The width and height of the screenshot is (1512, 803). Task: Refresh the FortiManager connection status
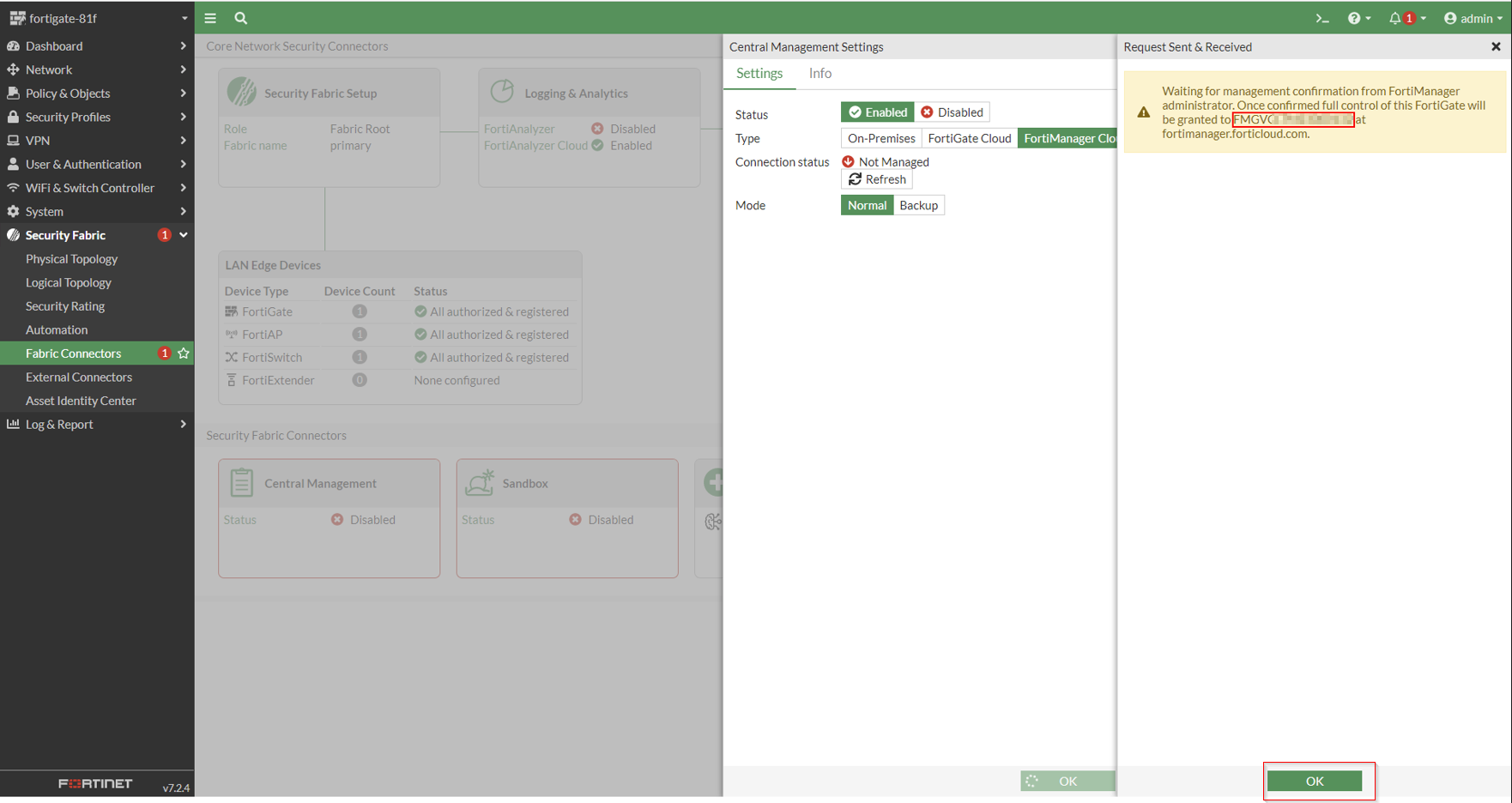coord(876,179)
